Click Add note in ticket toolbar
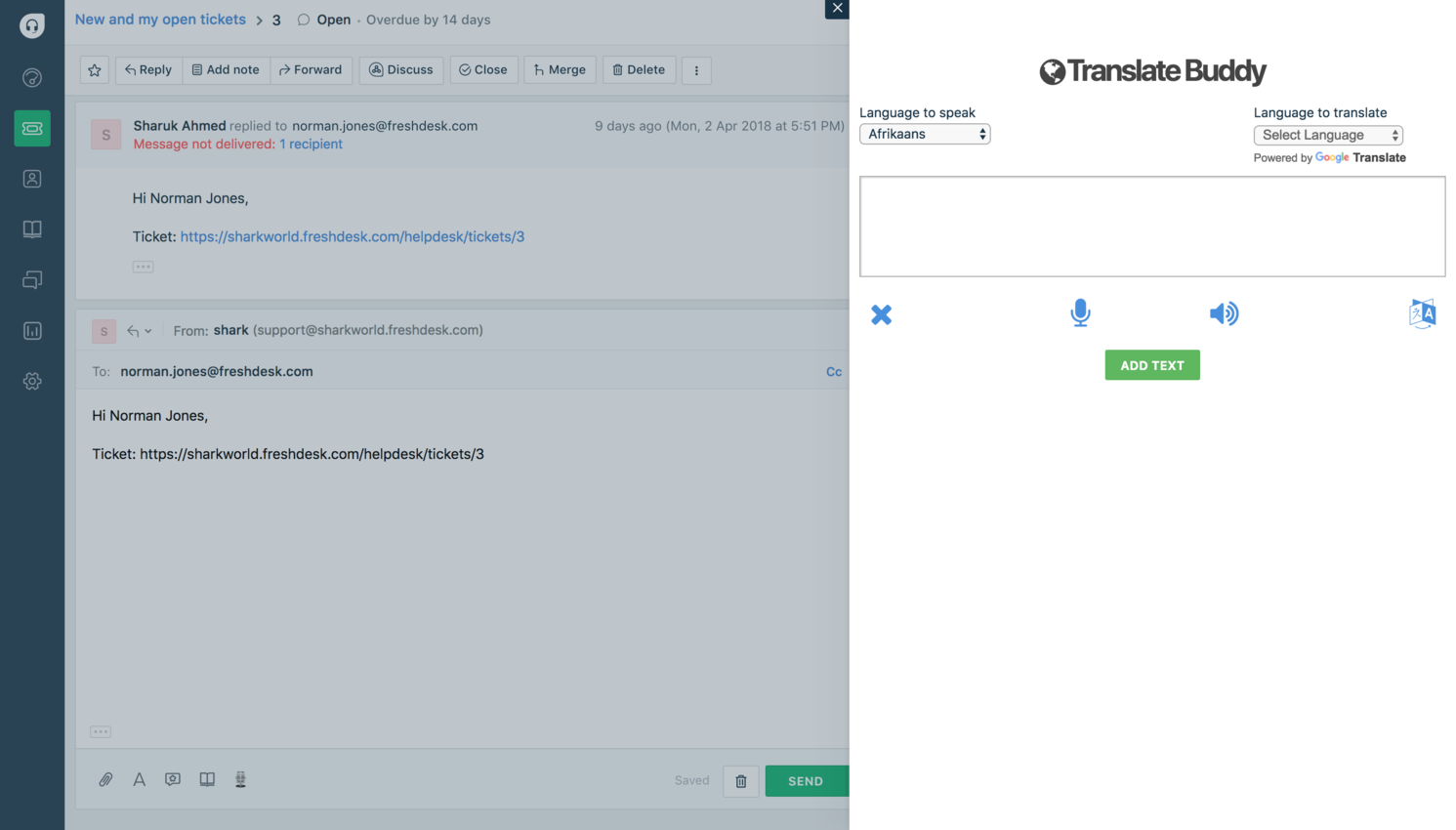Image resolution: width=1456 pixels, height=830 pixels. (x=226, y=70)
